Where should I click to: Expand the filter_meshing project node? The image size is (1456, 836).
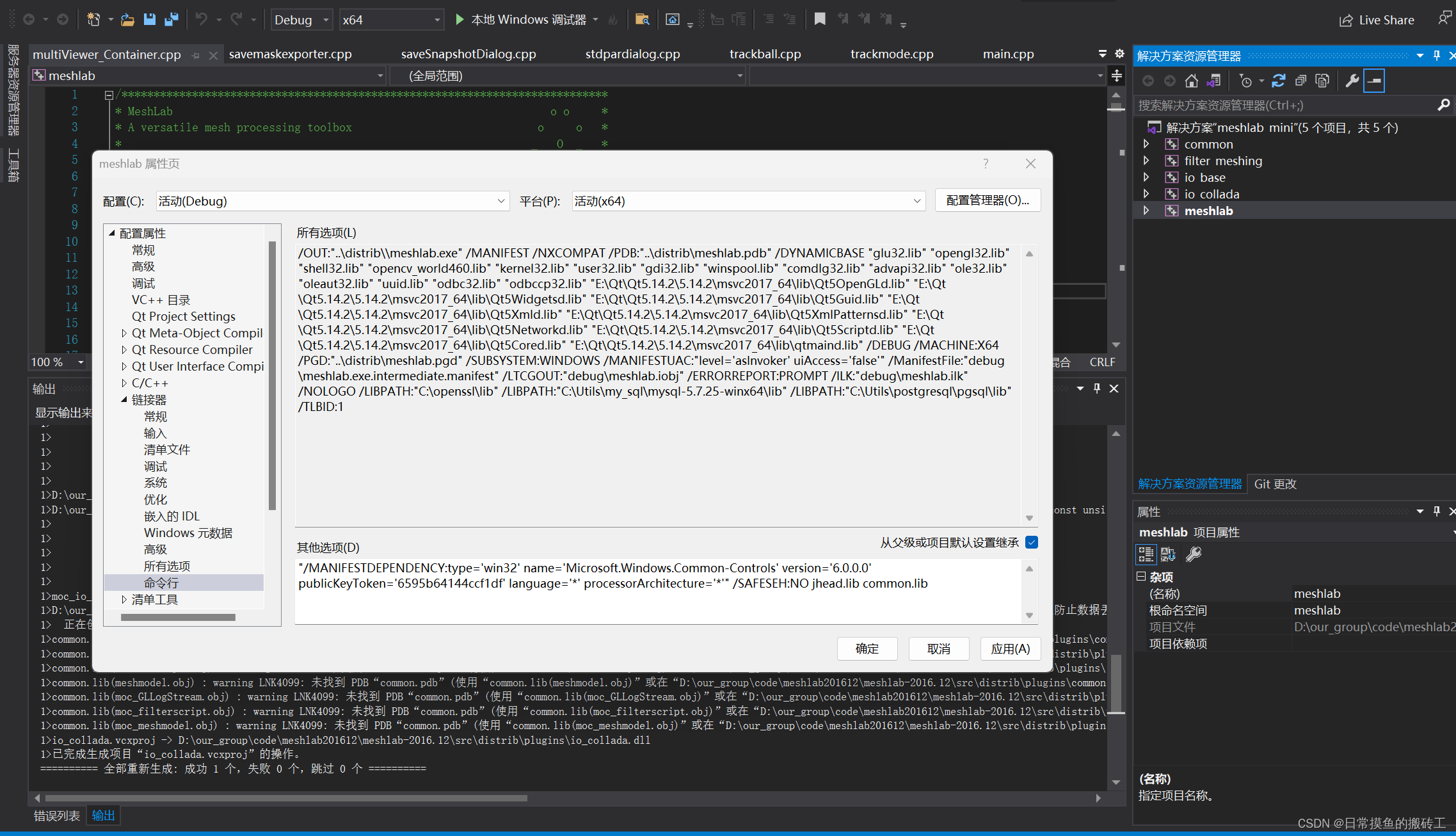(x=1146, y=161)
